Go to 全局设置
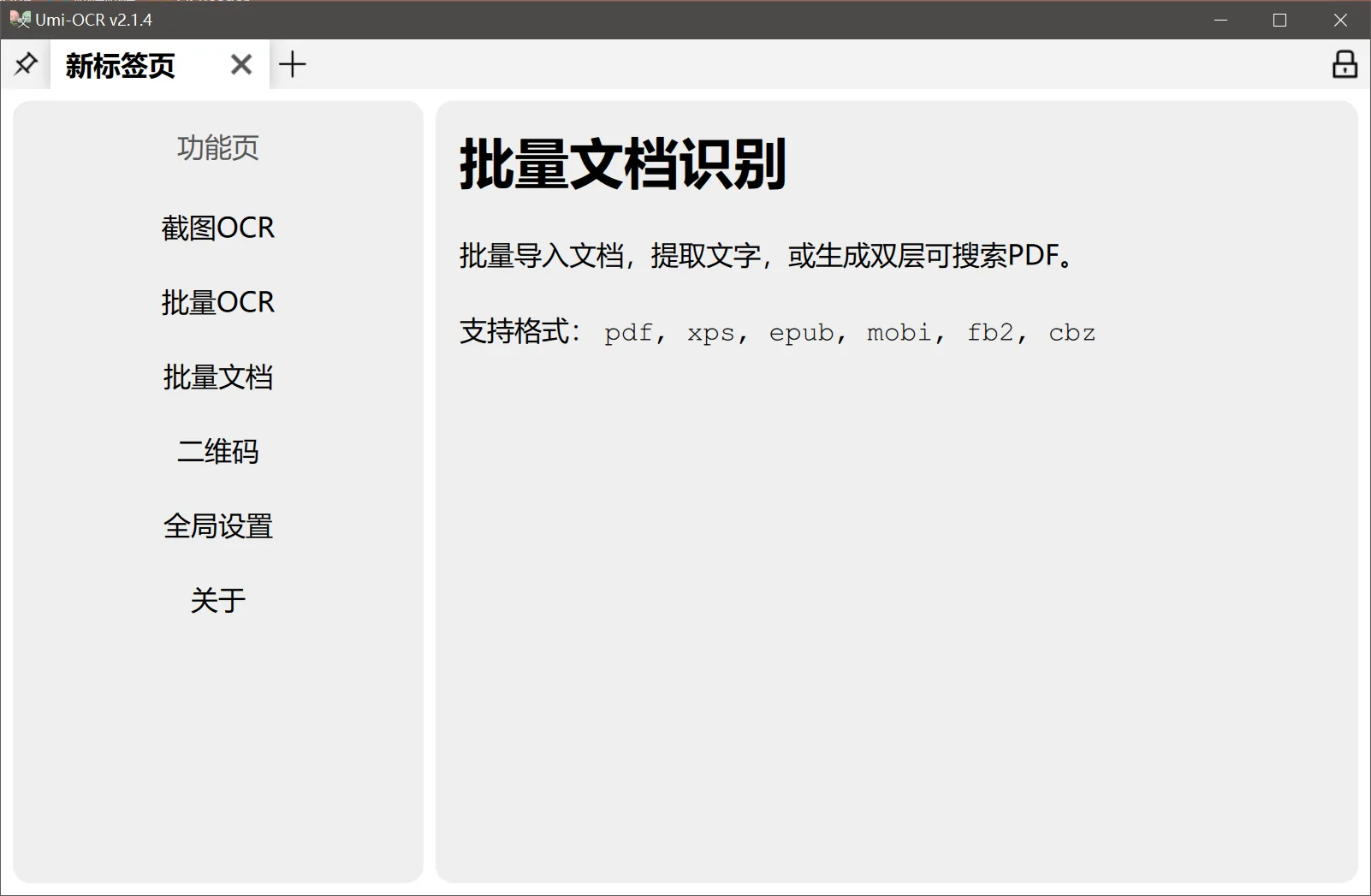Viewport: 1371px width, 896px height. [x=218, y=526]
